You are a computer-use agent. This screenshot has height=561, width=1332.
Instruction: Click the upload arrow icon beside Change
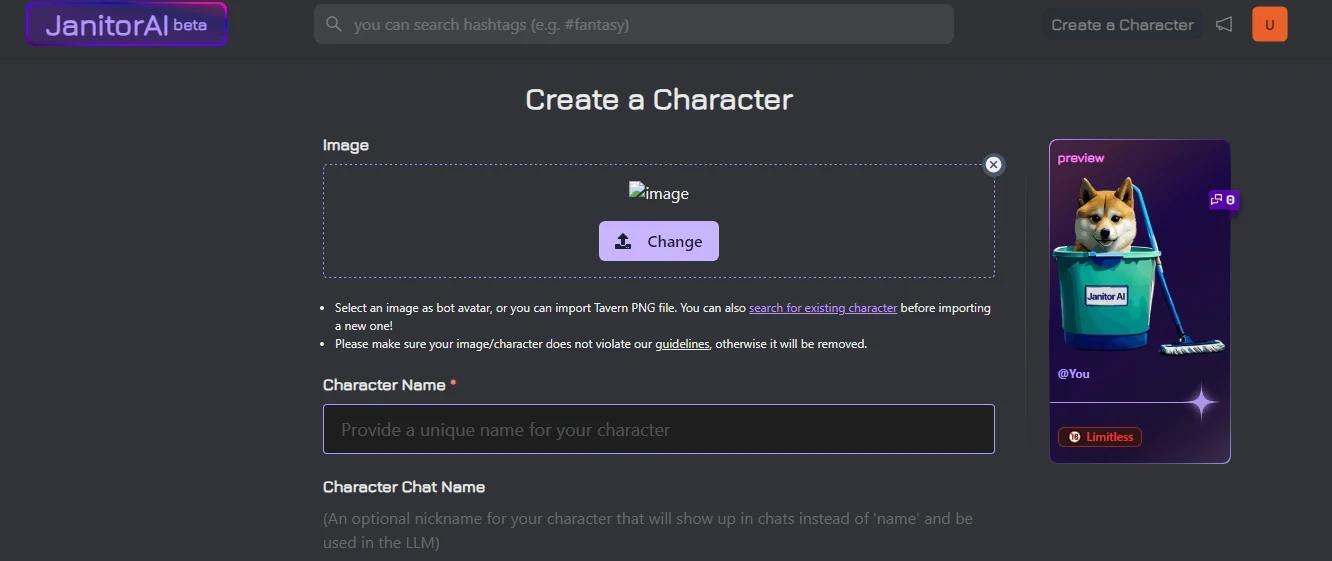point(623,241)
